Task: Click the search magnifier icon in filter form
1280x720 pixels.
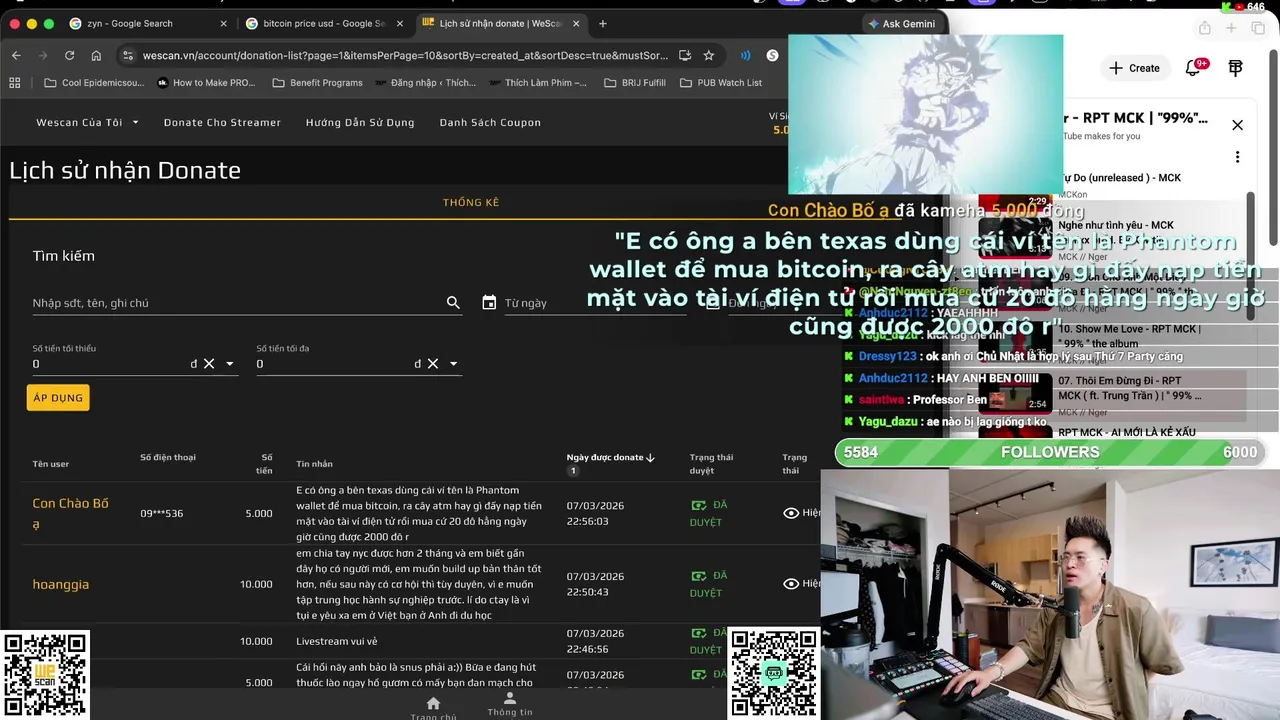Action: pos(453,302)
